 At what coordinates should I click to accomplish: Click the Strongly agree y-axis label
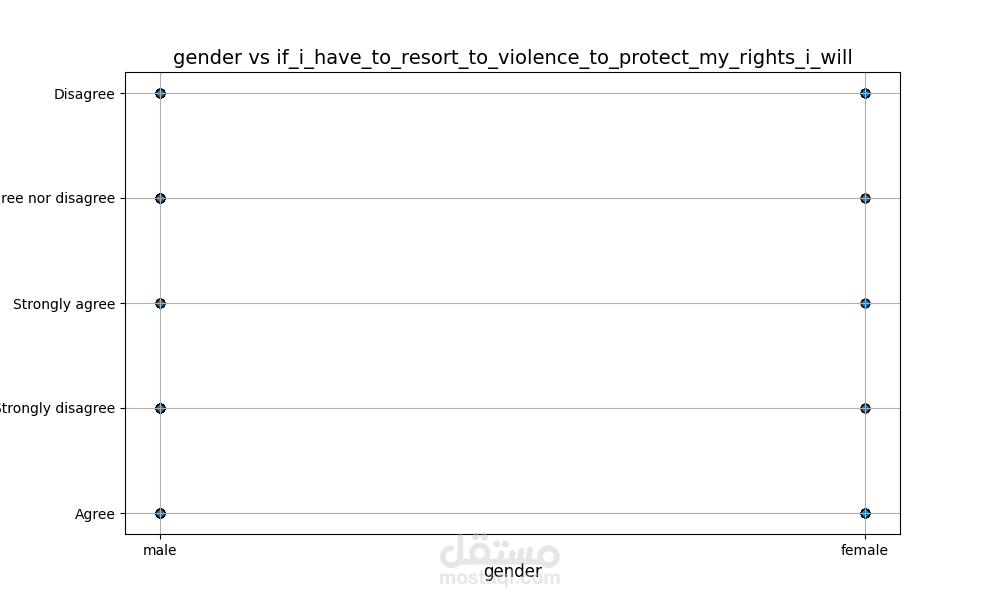point(64,304)
